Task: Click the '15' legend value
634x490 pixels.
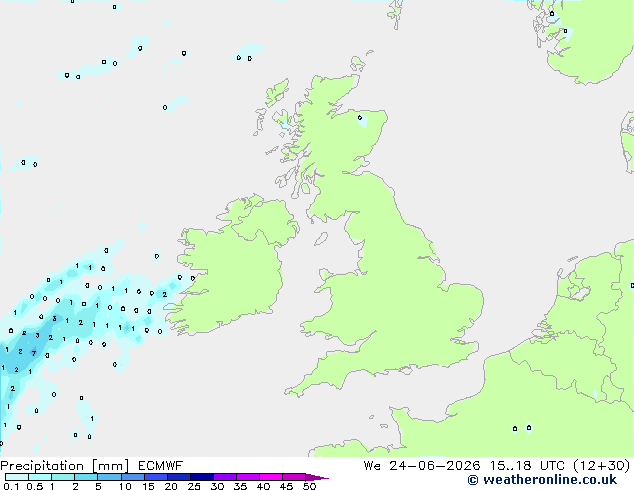Action: tap(148, 486)
